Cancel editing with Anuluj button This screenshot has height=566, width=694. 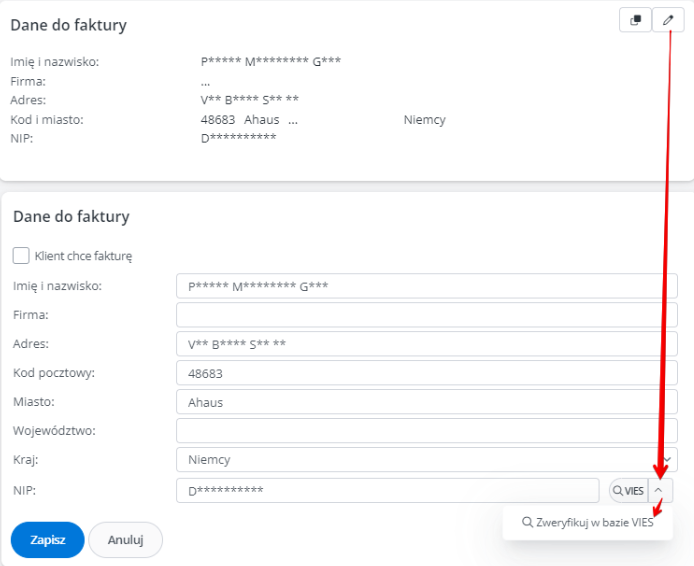pos(126,540)
